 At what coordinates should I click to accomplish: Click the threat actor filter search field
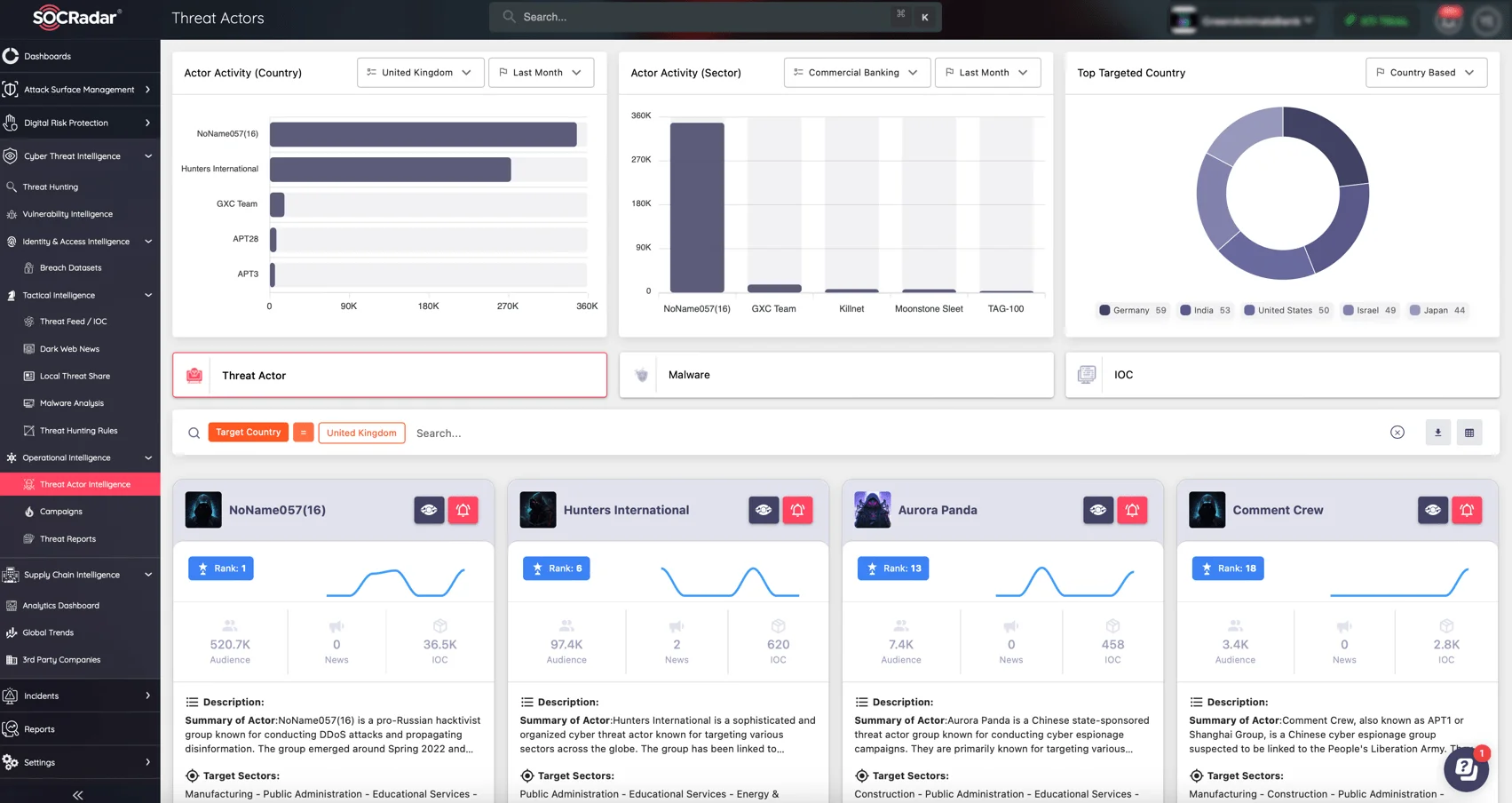(897, 433)
